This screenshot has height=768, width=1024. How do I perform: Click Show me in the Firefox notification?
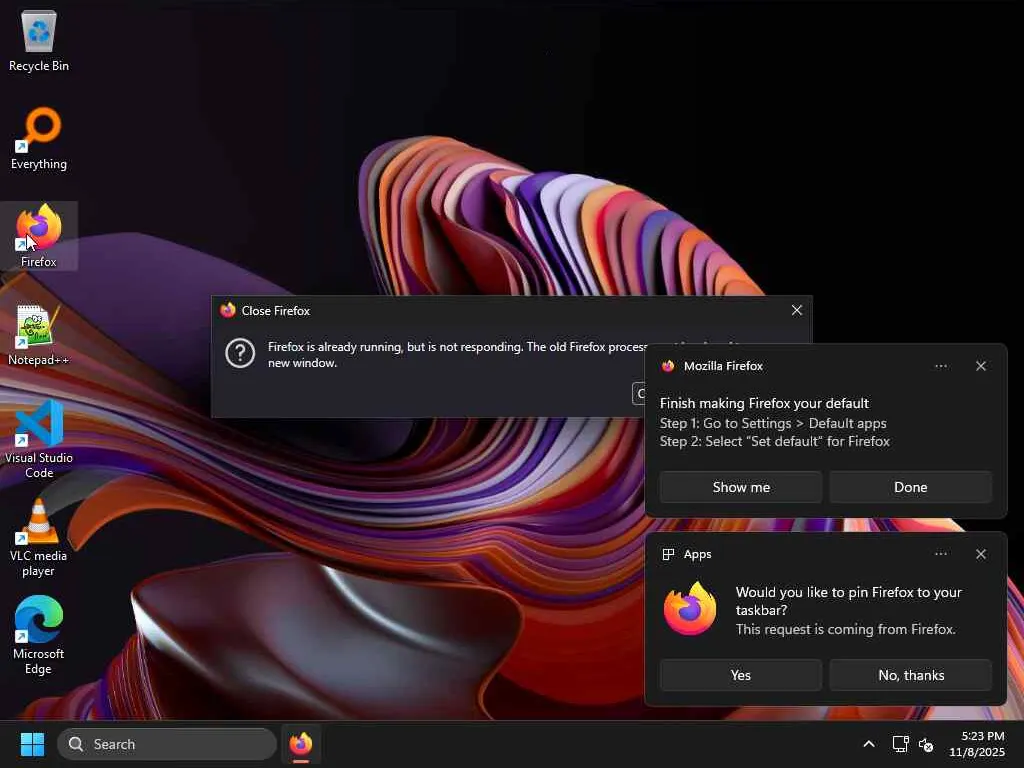741,487
